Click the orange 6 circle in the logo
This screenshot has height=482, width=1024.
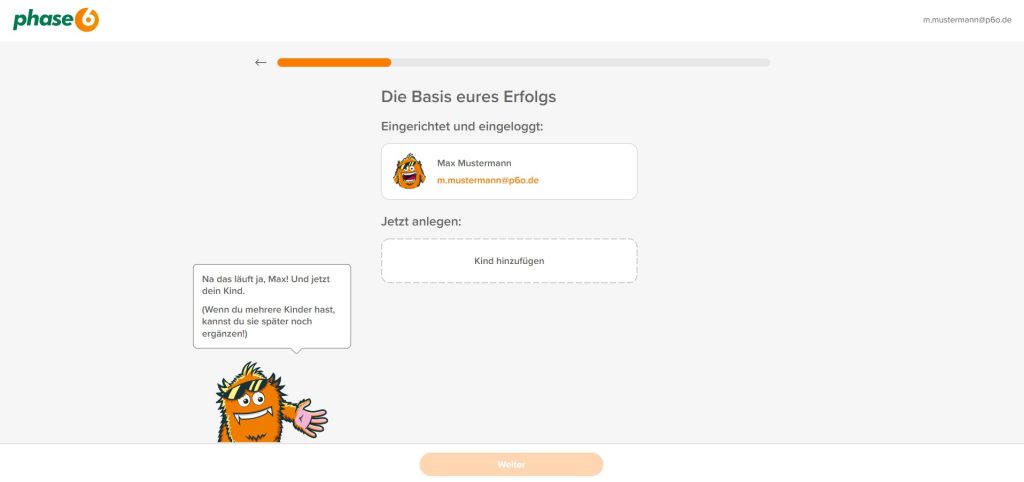point(87,20)
